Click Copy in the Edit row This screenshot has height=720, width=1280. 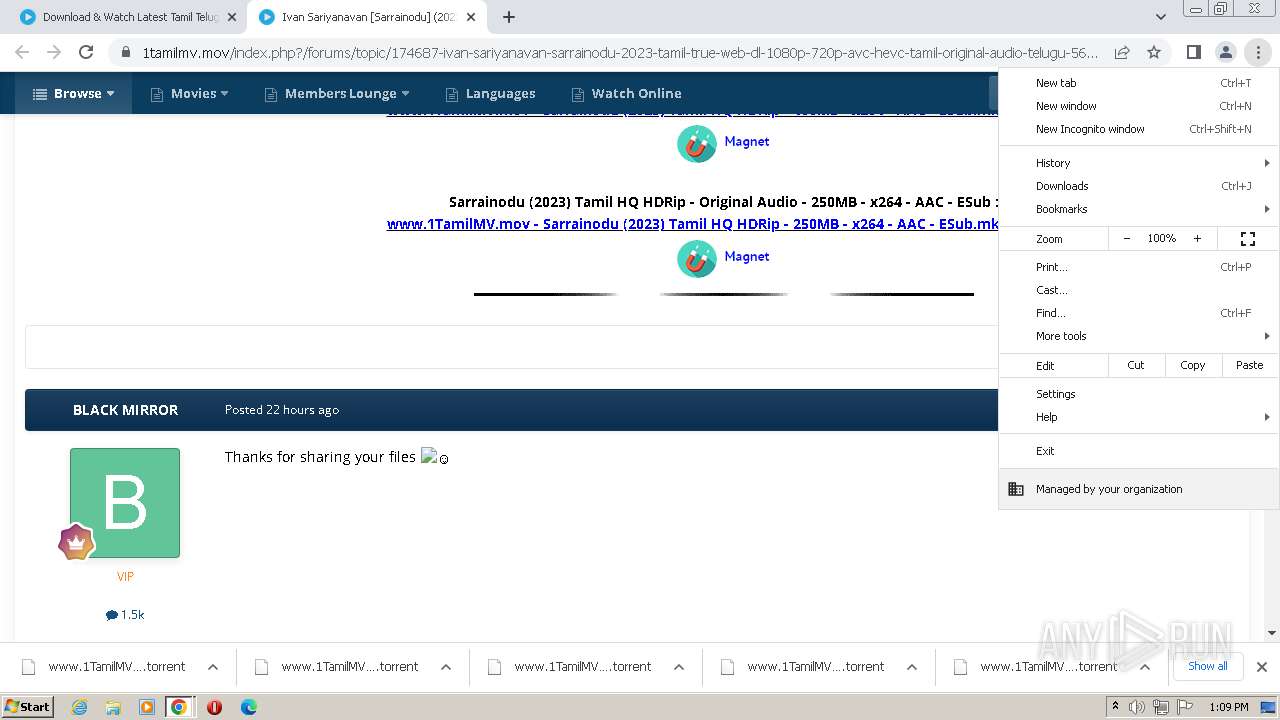click(1193, 365)
